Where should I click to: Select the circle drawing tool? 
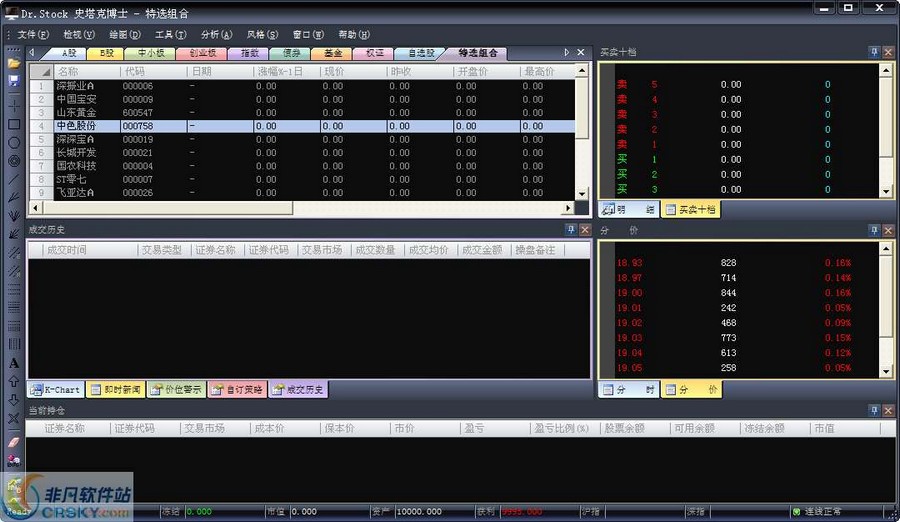pyautogui.click(x=14, y=142)
